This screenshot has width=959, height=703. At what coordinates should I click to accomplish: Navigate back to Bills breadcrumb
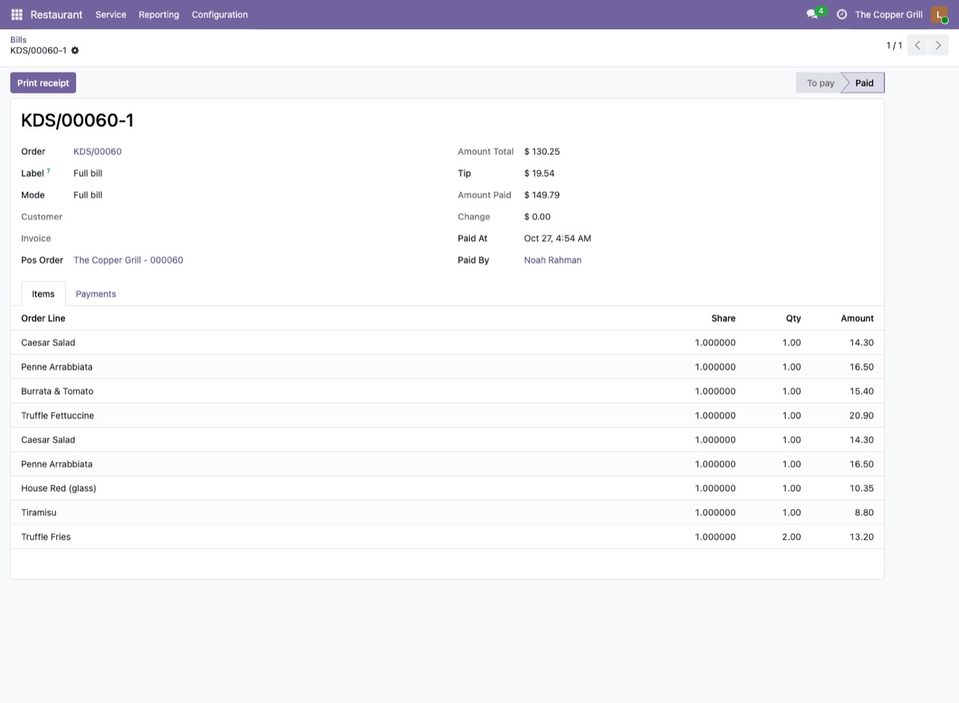(x=18, y=40)
